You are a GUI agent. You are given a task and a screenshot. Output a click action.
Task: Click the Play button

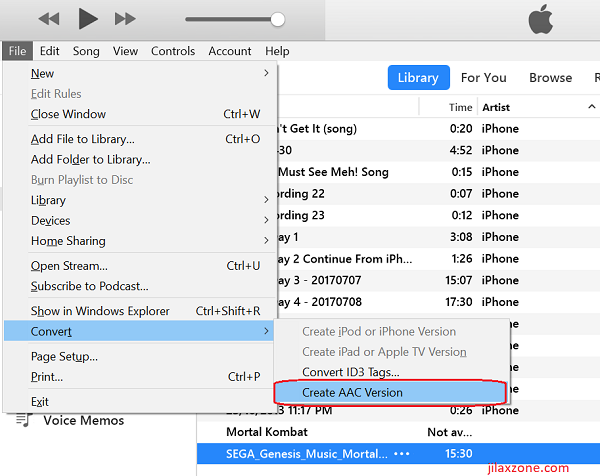[88, 19]
